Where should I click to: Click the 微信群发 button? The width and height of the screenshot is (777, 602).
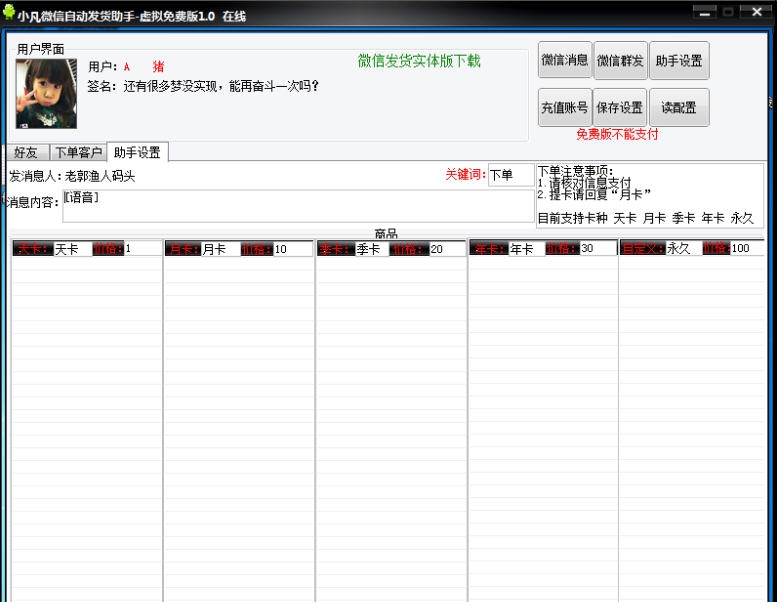[621, 61]
